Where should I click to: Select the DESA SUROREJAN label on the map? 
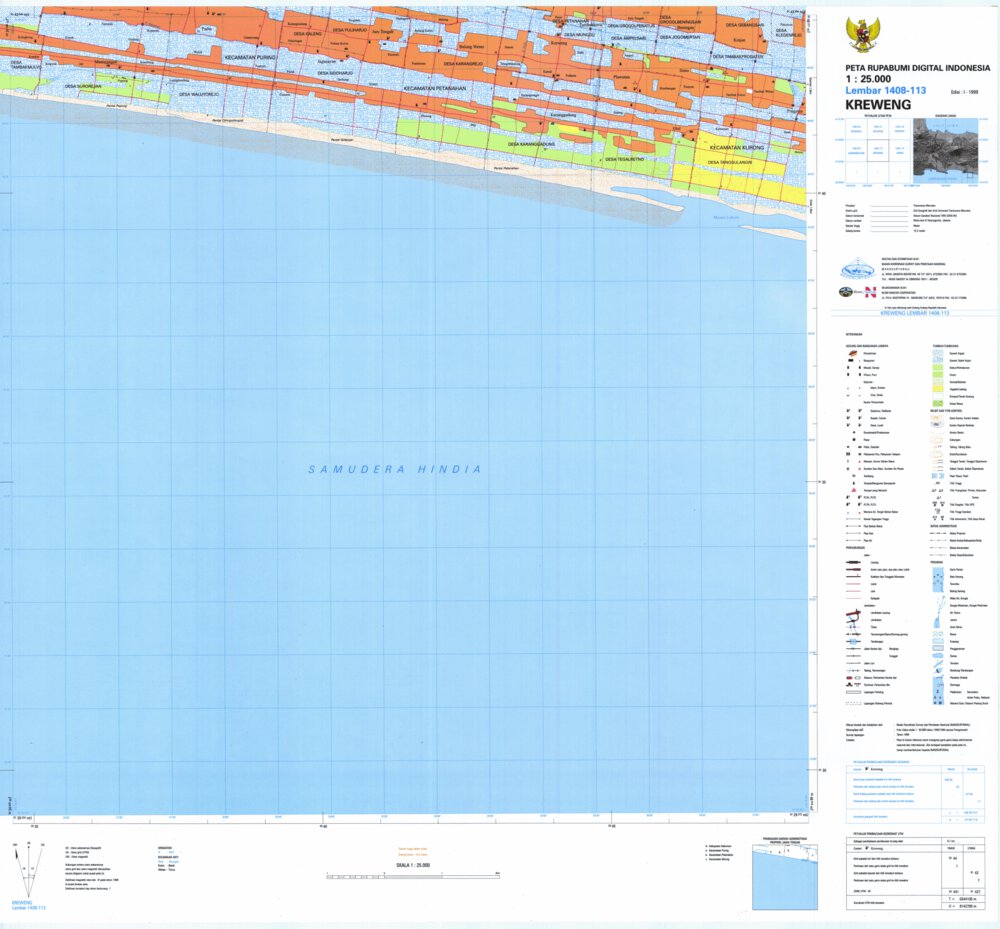(85, 86)
